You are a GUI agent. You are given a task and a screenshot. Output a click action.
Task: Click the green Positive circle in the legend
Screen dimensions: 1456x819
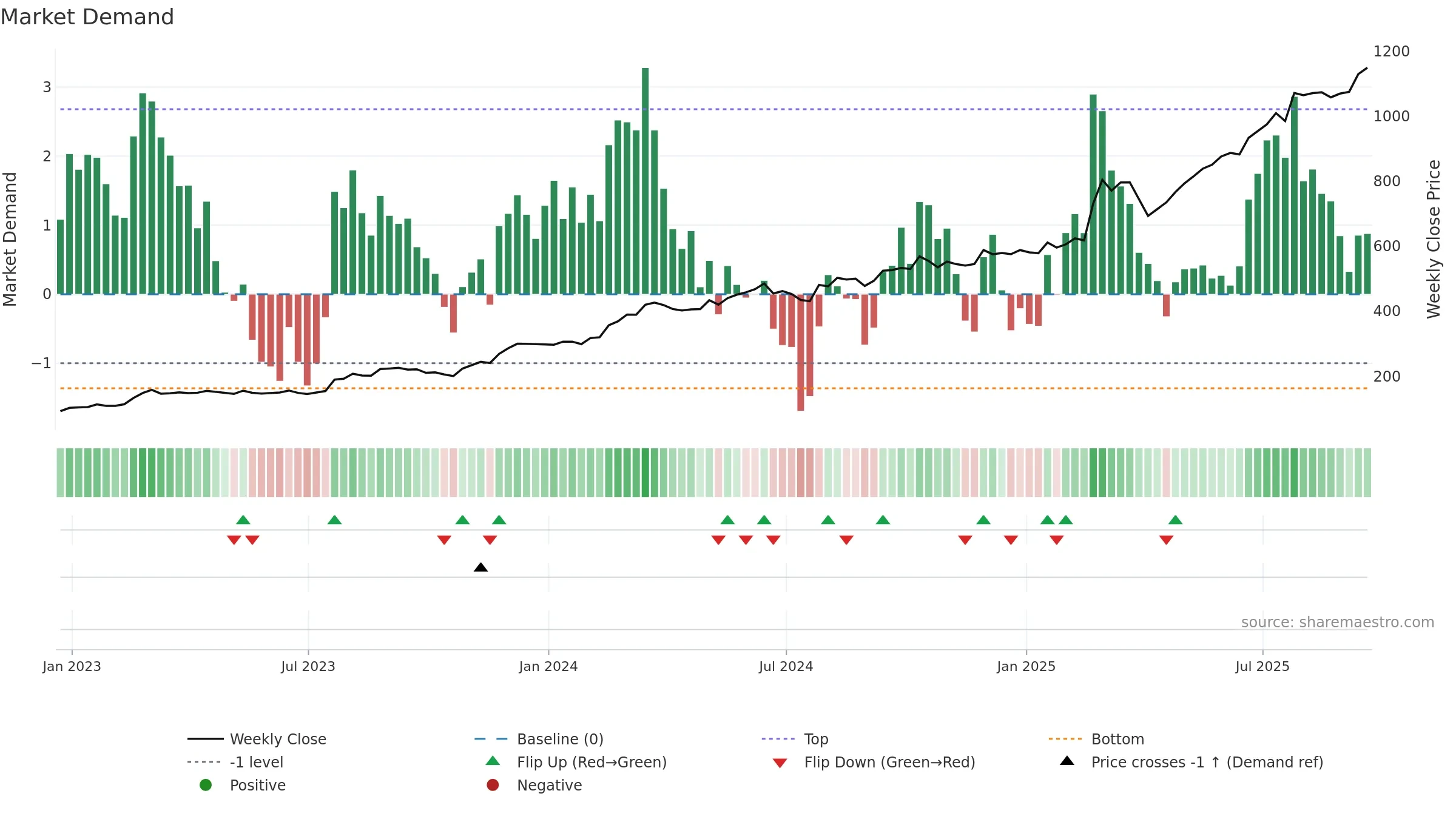[x=206, y=785]
